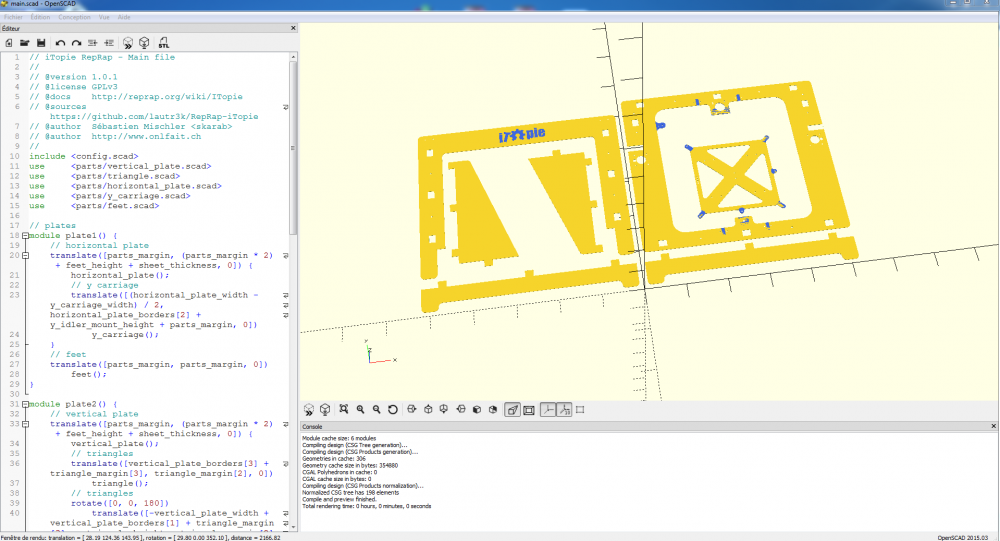1000x541 pixels.
Task: Zoom in on the 3D view
Action: pyautogui.click(x=360, y=410)
